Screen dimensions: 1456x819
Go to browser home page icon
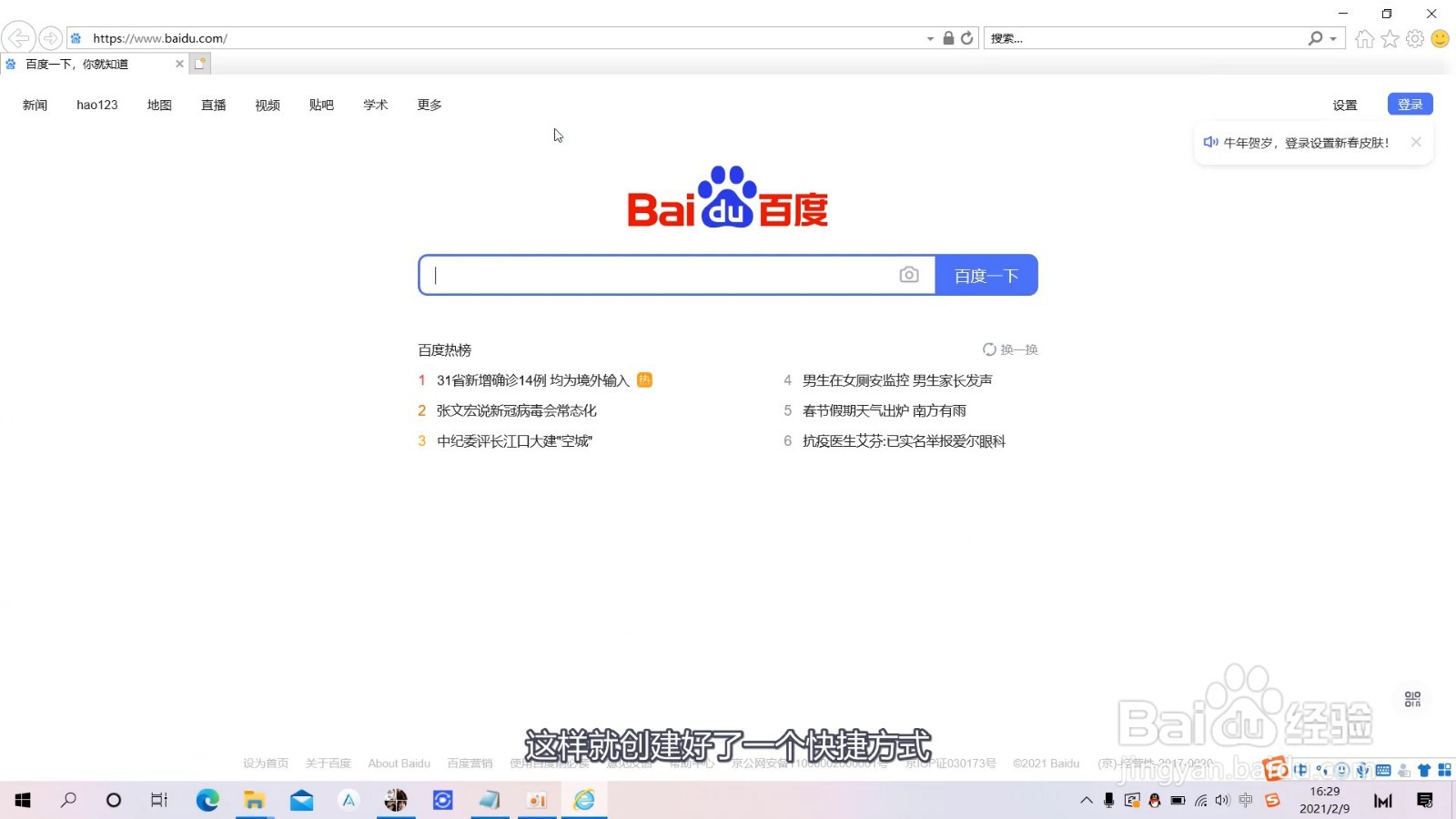(1364, 38)
